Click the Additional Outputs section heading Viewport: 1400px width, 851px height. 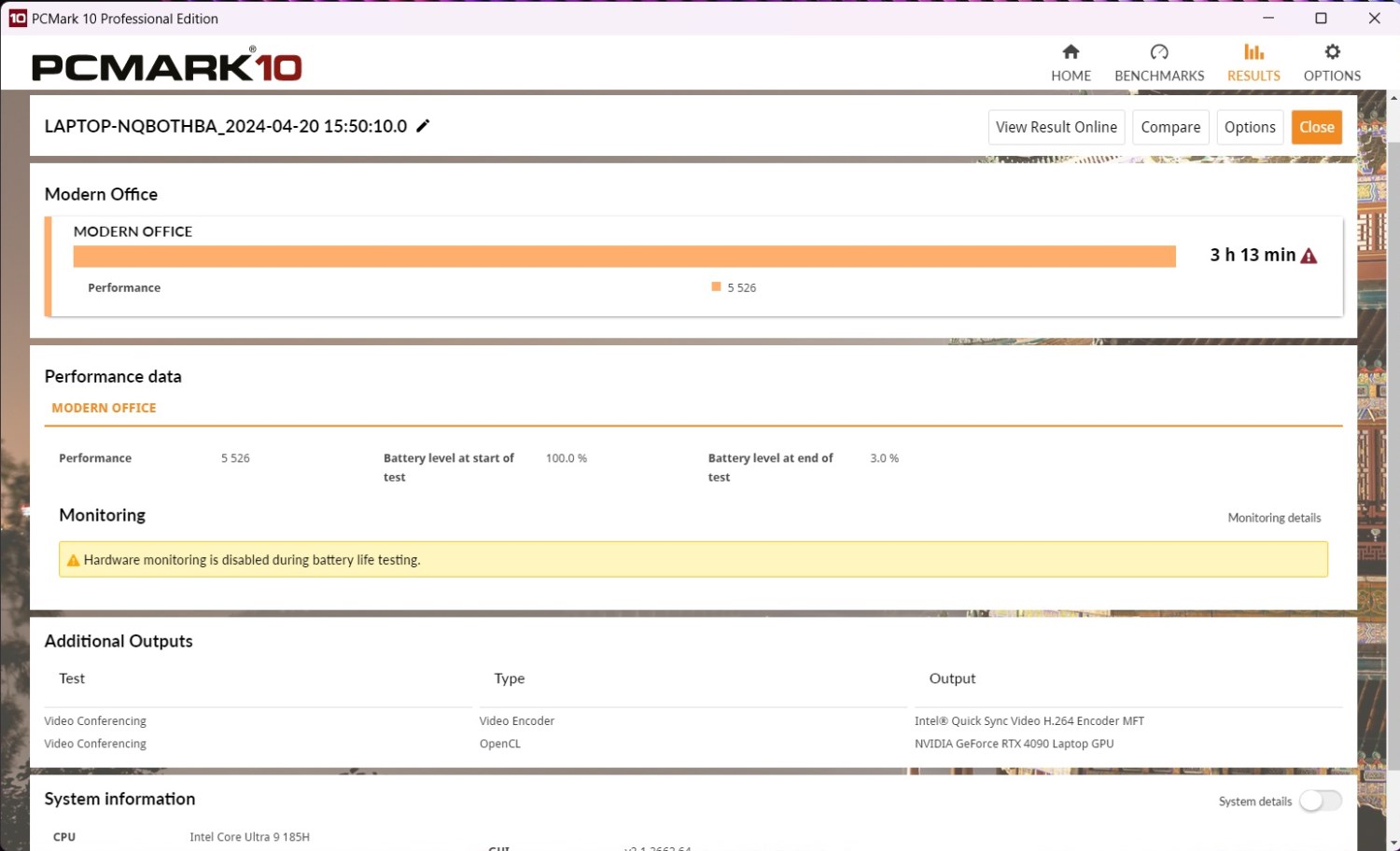(x=119, y=641)
